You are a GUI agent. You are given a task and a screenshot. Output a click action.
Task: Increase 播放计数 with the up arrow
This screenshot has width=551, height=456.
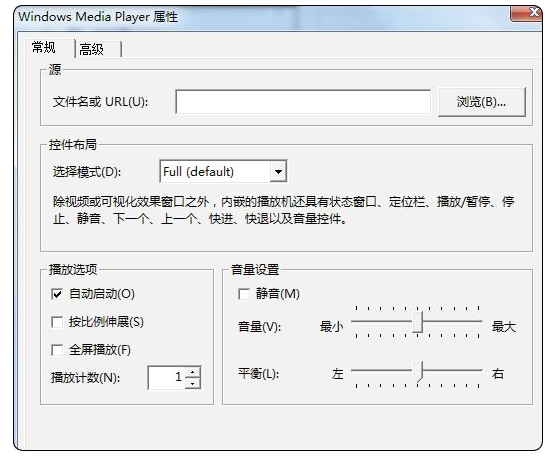tap(193, 372)
